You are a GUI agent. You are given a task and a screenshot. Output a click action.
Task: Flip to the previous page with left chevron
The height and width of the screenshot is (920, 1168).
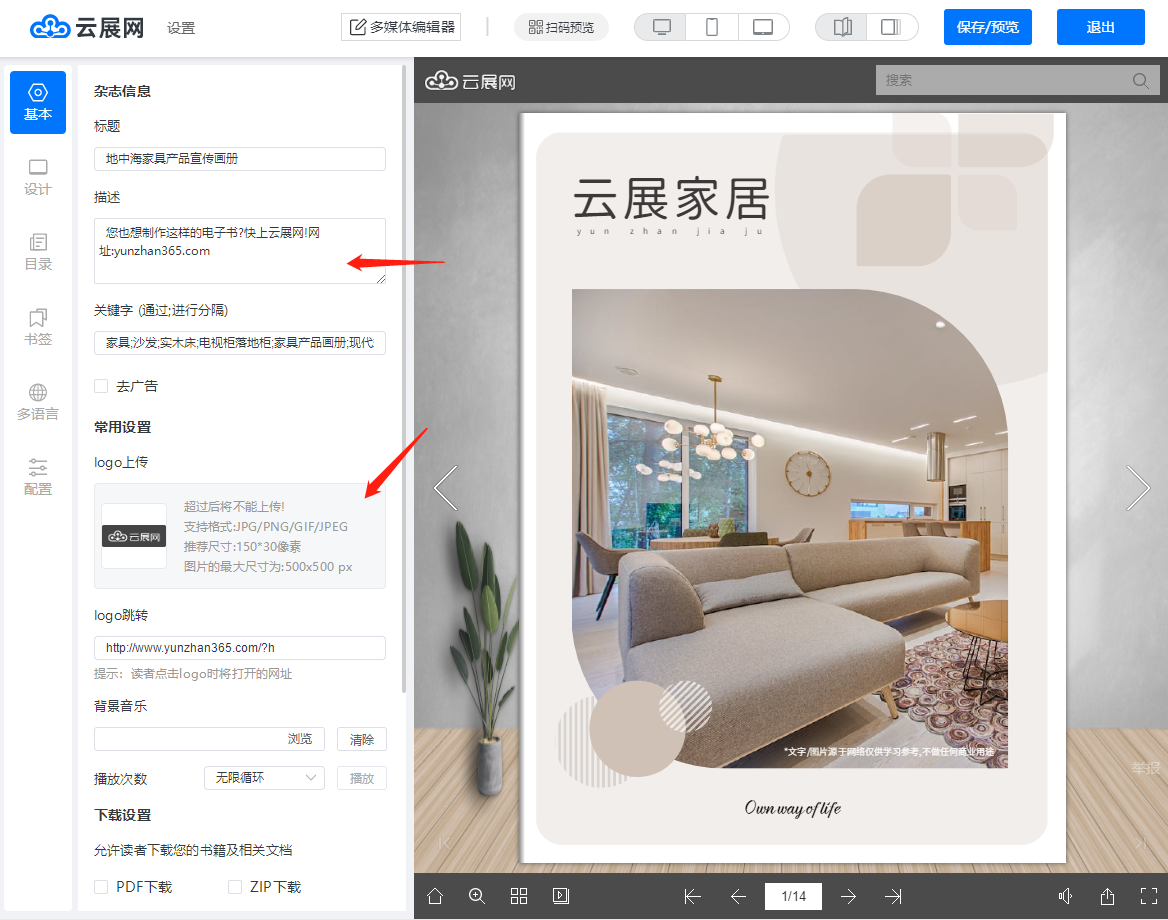445,488
